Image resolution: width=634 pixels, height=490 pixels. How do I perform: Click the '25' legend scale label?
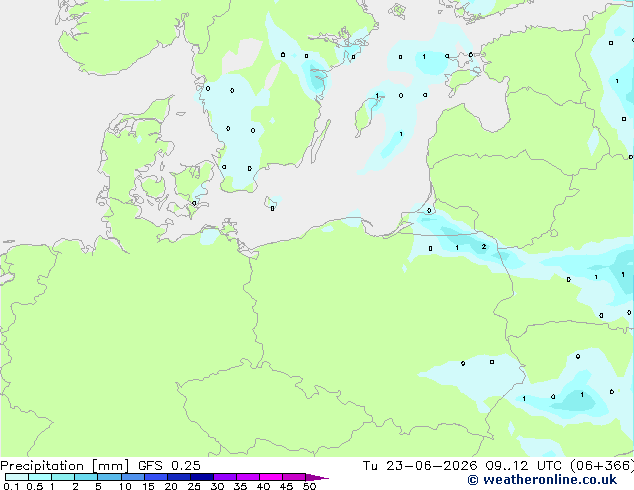coord(194,486)
